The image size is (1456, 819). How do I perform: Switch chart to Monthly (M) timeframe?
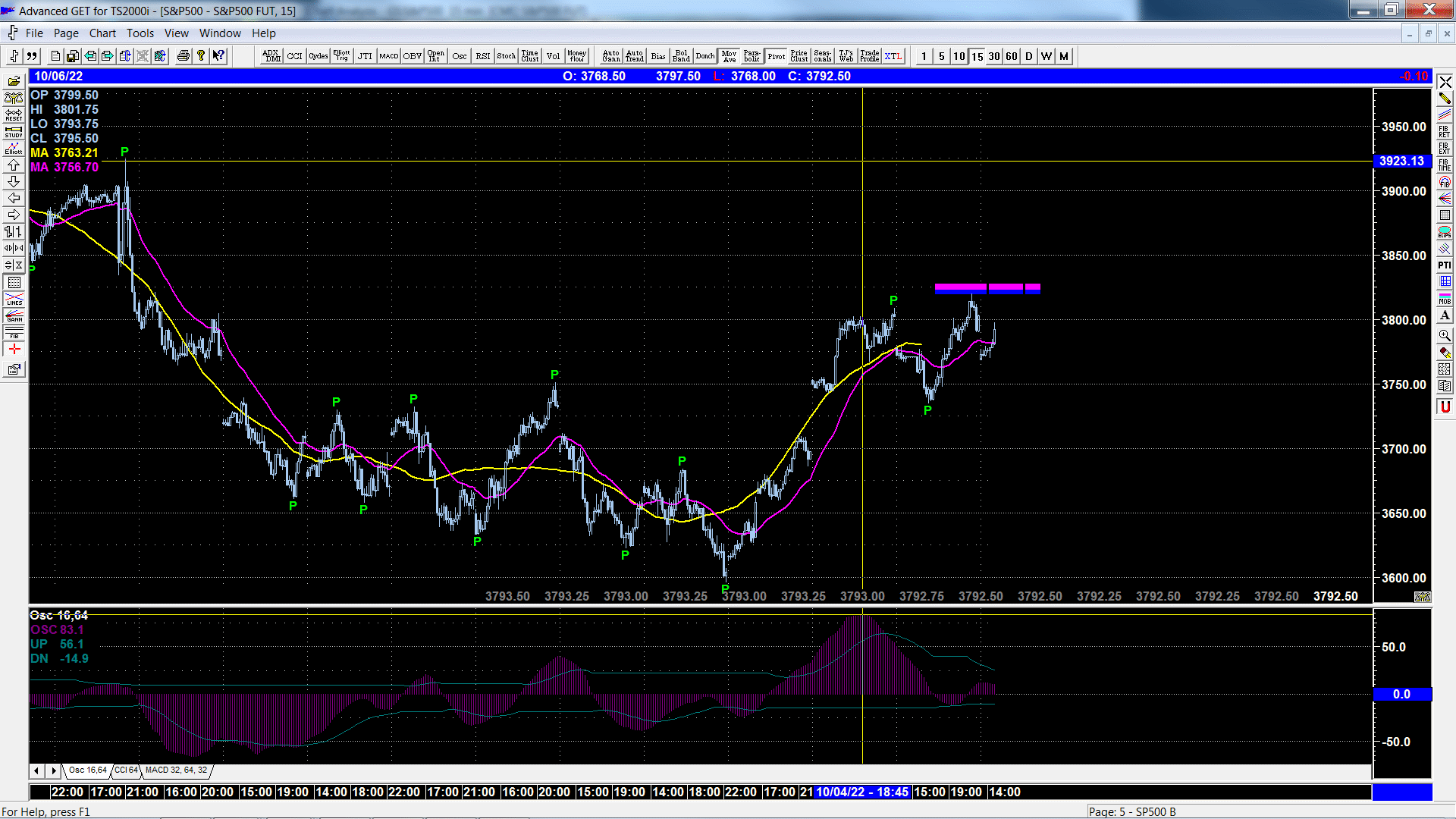(x=1063, y=56)
